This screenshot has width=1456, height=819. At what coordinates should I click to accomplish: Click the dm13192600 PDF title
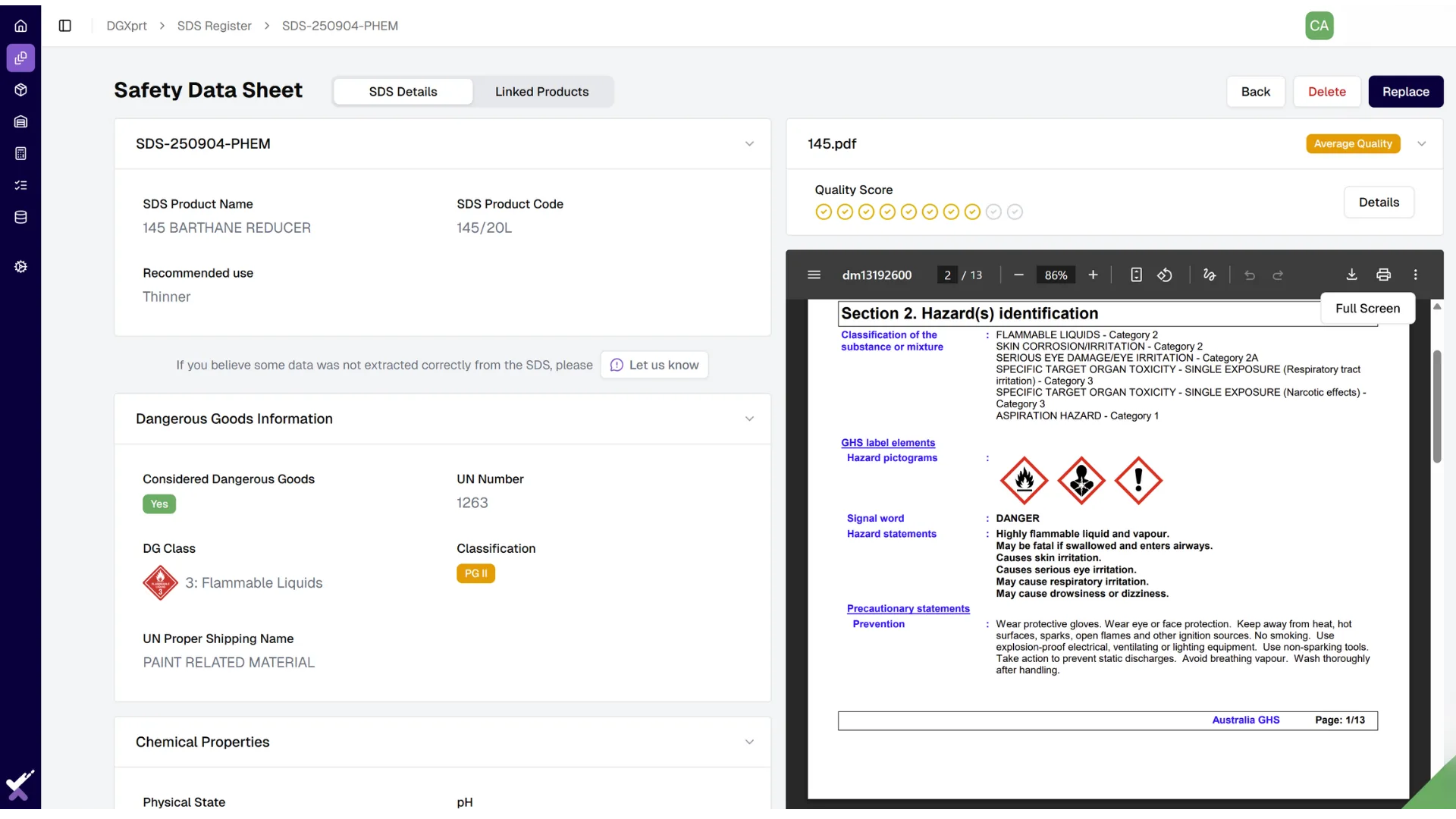coord(877,275)
